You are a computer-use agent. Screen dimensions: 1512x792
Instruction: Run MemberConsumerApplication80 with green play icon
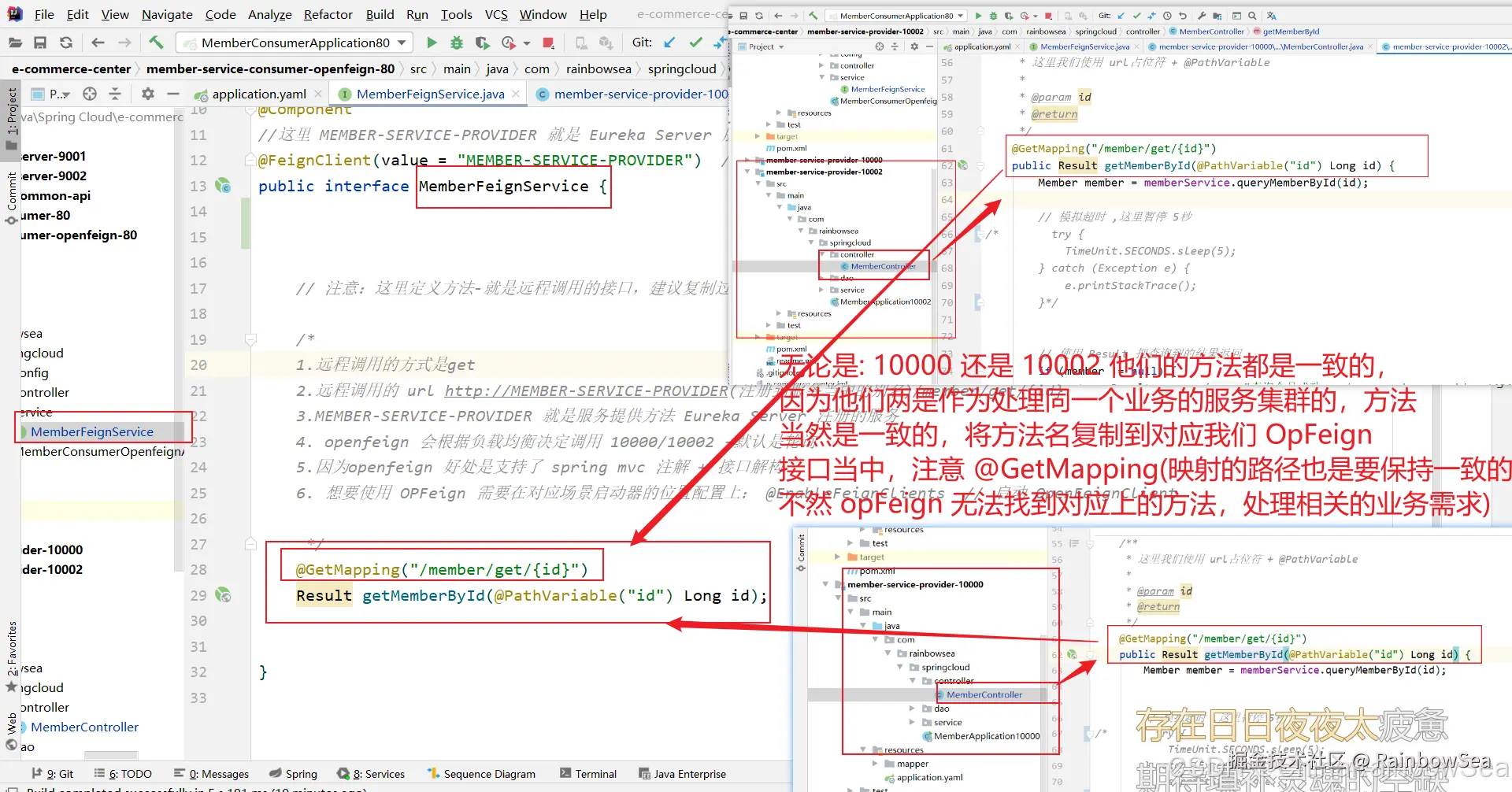coord(432,43)
